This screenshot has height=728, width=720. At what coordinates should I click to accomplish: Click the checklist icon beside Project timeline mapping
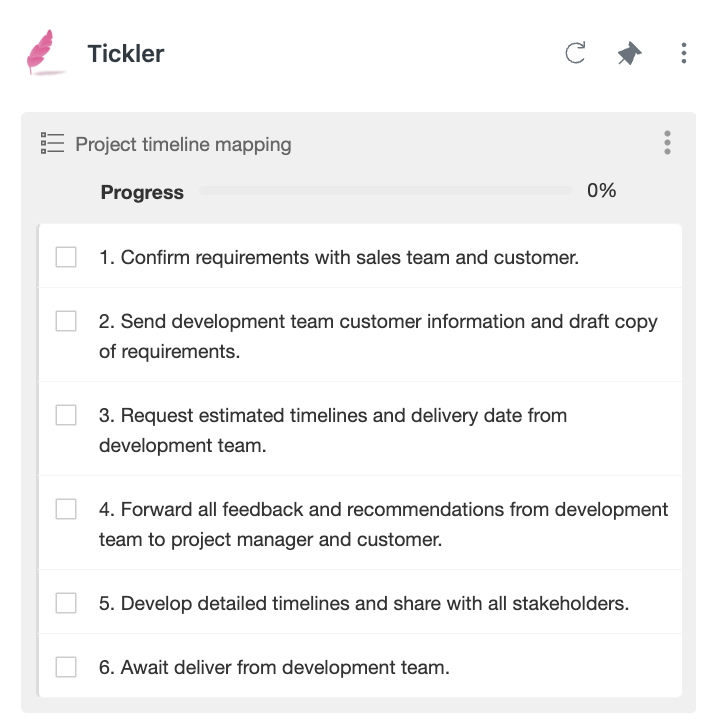click(52, 143)
